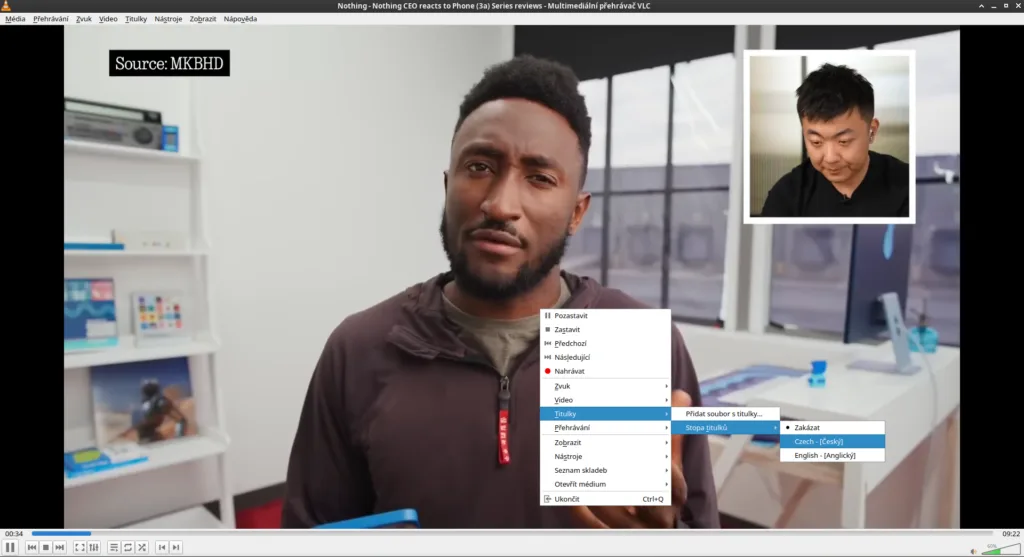
Task: Click Přidat soubor s titulky...
Action: pyautogui.click(x=724, y=413)
